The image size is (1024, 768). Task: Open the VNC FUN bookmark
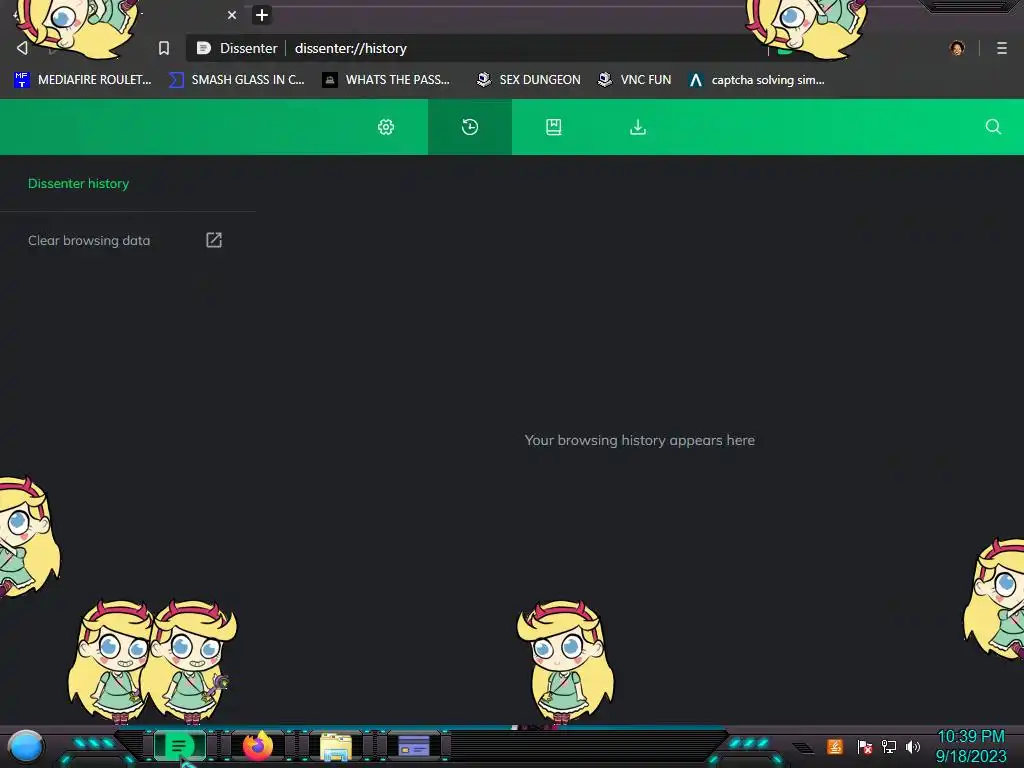(x=634, y=80)
